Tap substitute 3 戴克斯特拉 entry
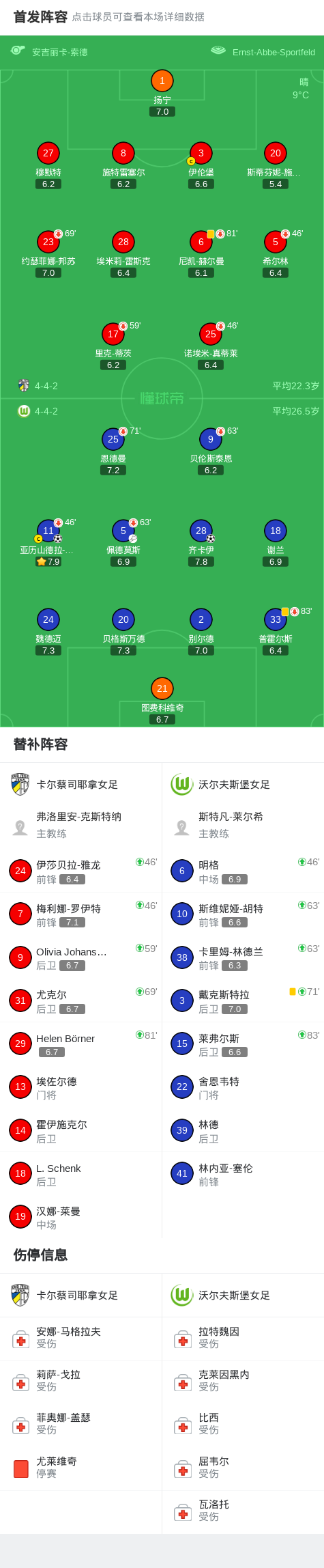This screenshot has height=1568, width=324. pyautogui.click(x=243, y=1000)
